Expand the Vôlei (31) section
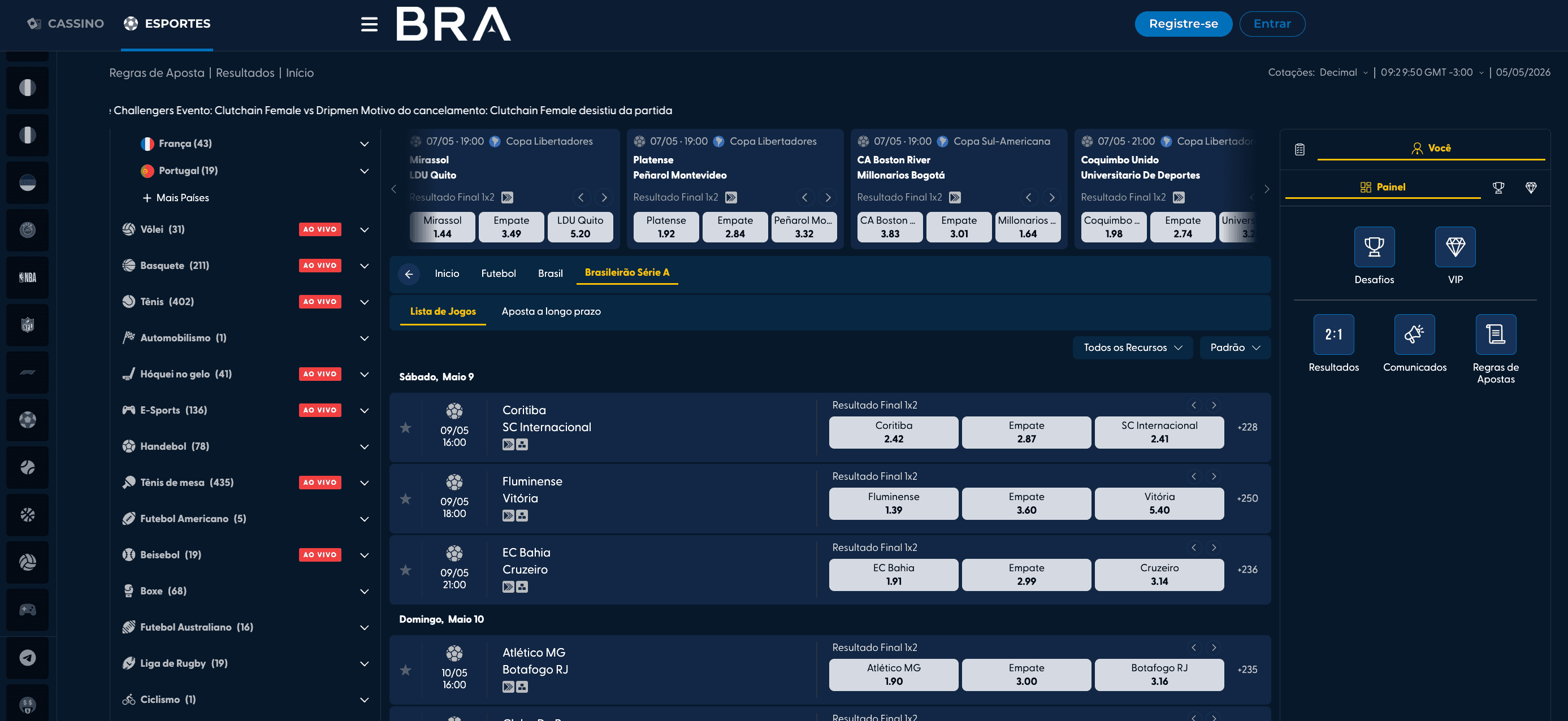The height and width of the screenshot is (721, 1568). tap(365, 230)
